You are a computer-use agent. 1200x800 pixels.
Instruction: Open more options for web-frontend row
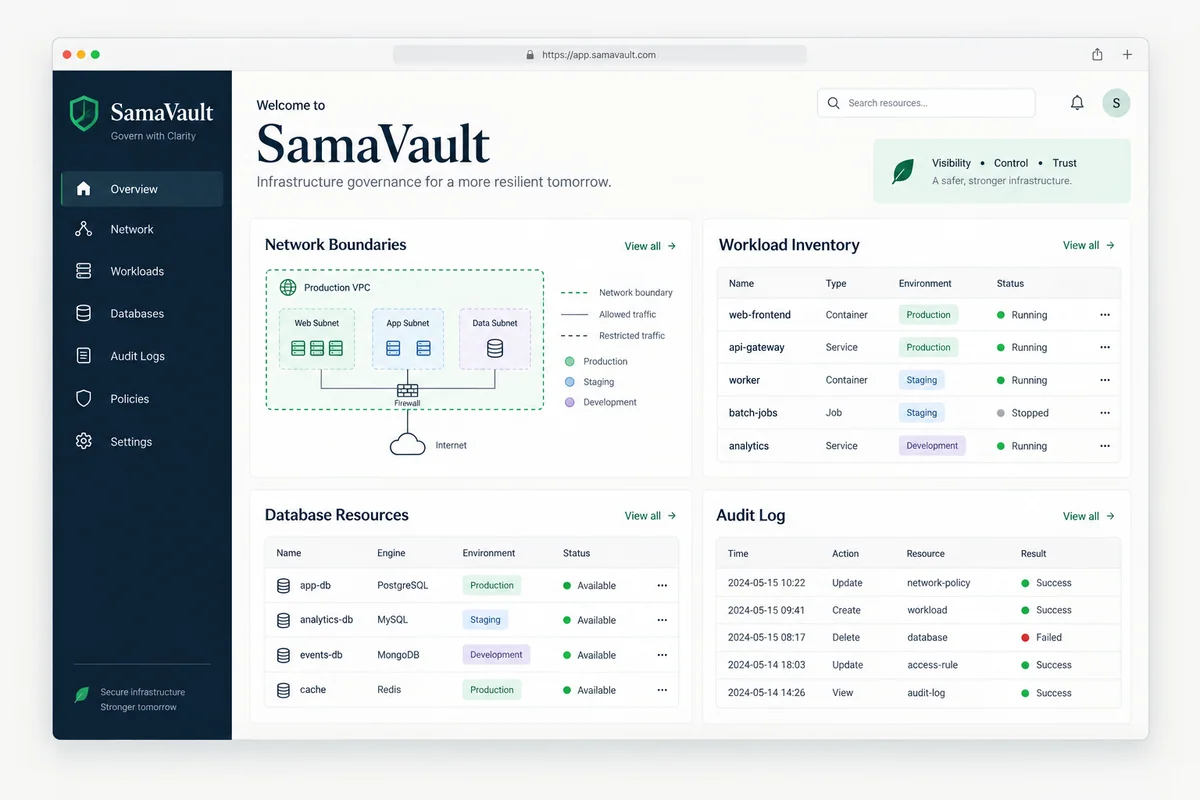click(1105, 315)
